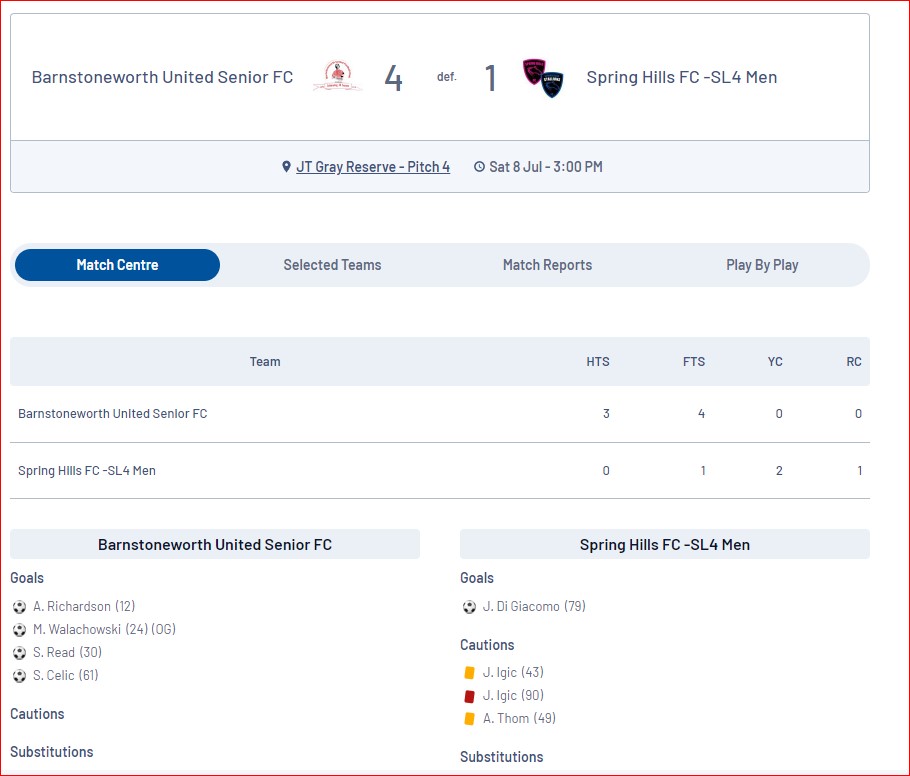Open the Match Centre tab
The image size is (910, 776).
[x=117, y=265]
